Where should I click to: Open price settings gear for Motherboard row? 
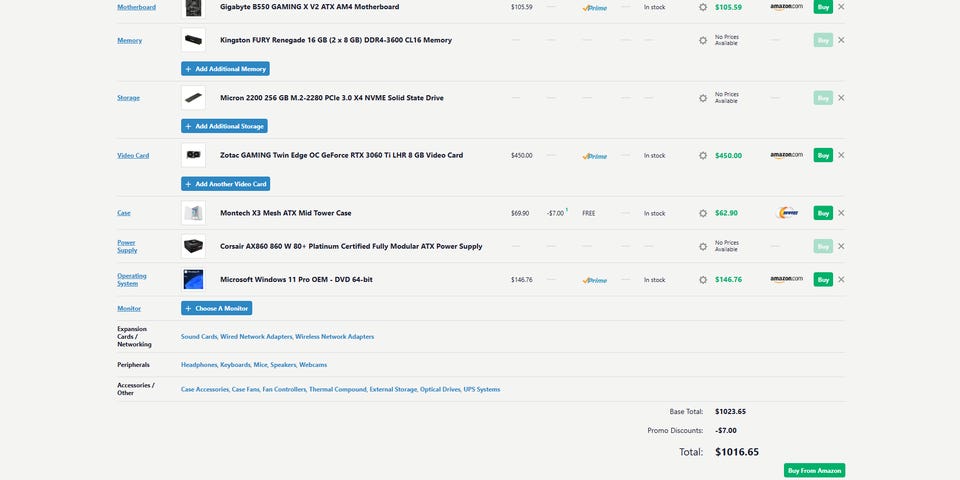[x=703, y=7]
